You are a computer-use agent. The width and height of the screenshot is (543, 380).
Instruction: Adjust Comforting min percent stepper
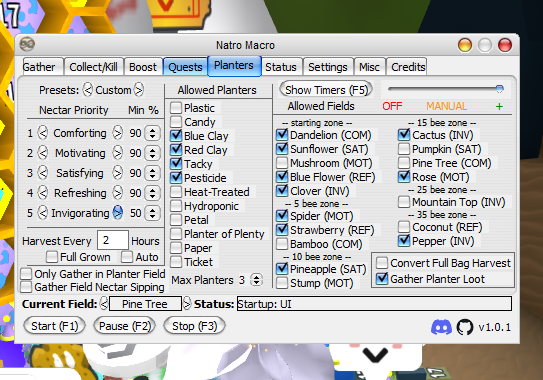[x=152, y=133]
